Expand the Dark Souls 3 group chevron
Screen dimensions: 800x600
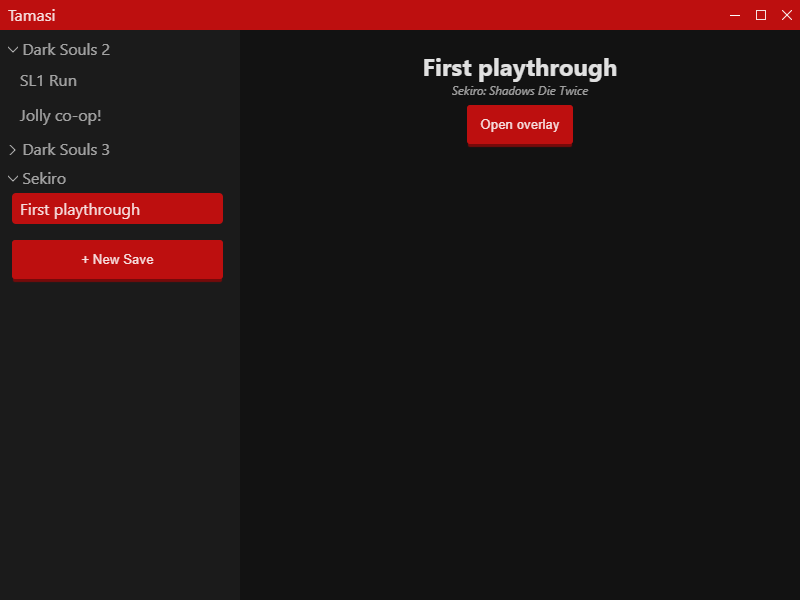(x=13, y=149)
